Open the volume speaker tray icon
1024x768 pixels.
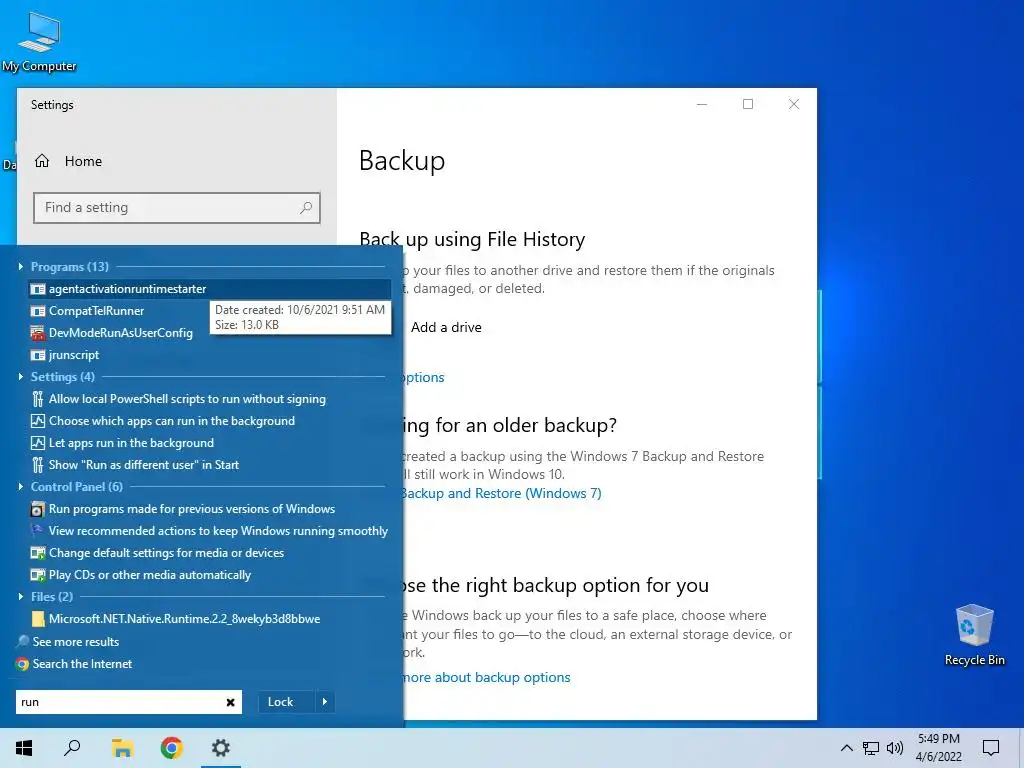point(895,748)
